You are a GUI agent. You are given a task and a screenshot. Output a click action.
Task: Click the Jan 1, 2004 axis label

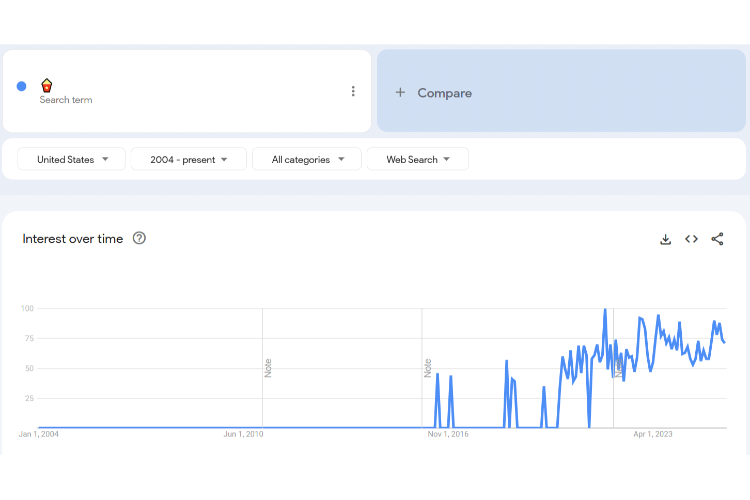39,434
